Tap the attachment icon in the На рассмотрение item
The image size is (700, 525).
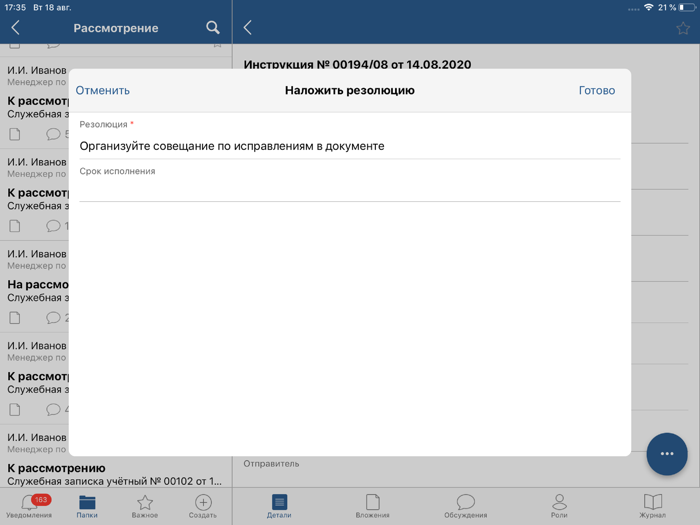15,318
